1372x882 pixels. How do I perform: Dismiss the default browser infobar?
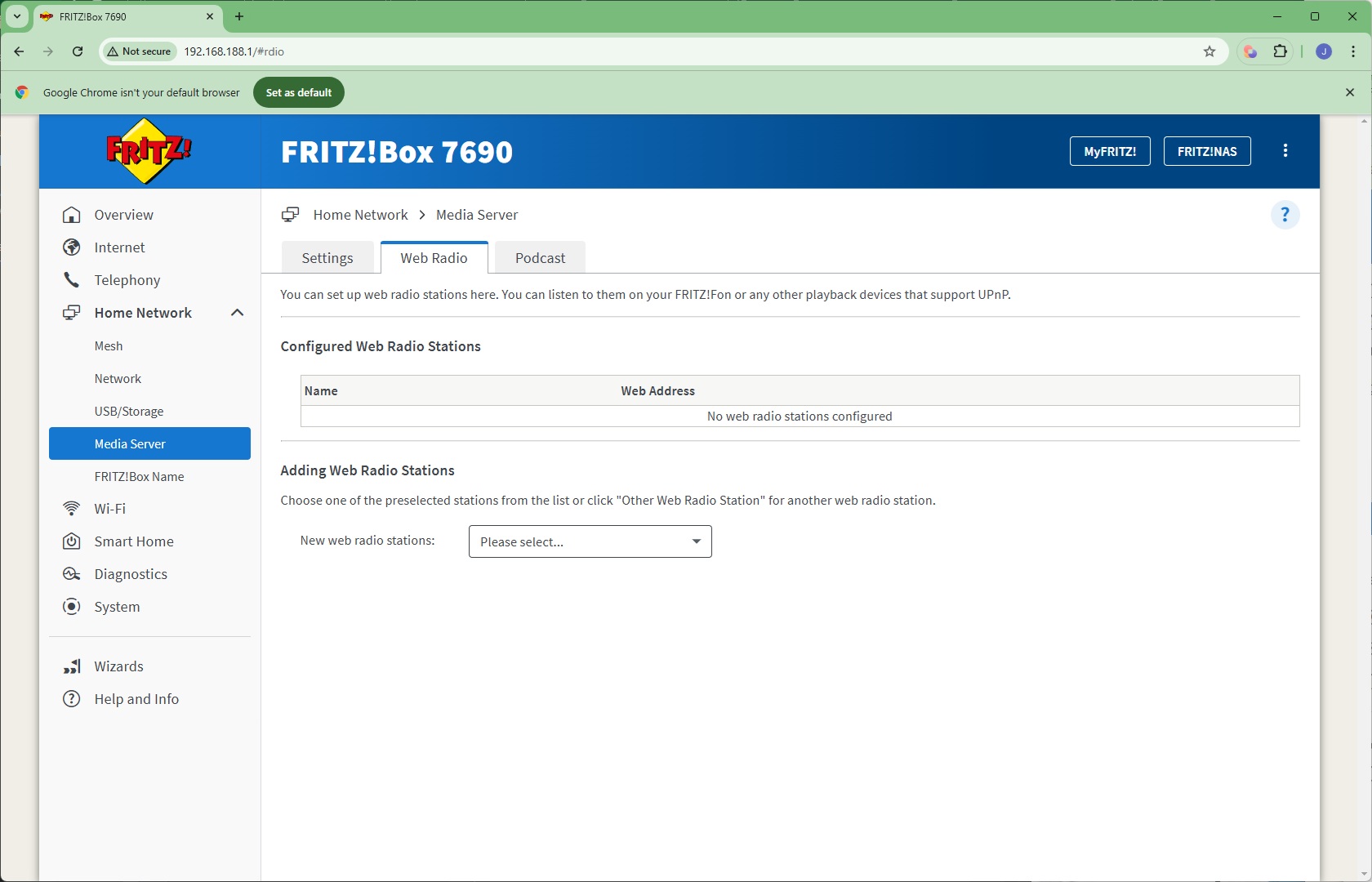1350,92
